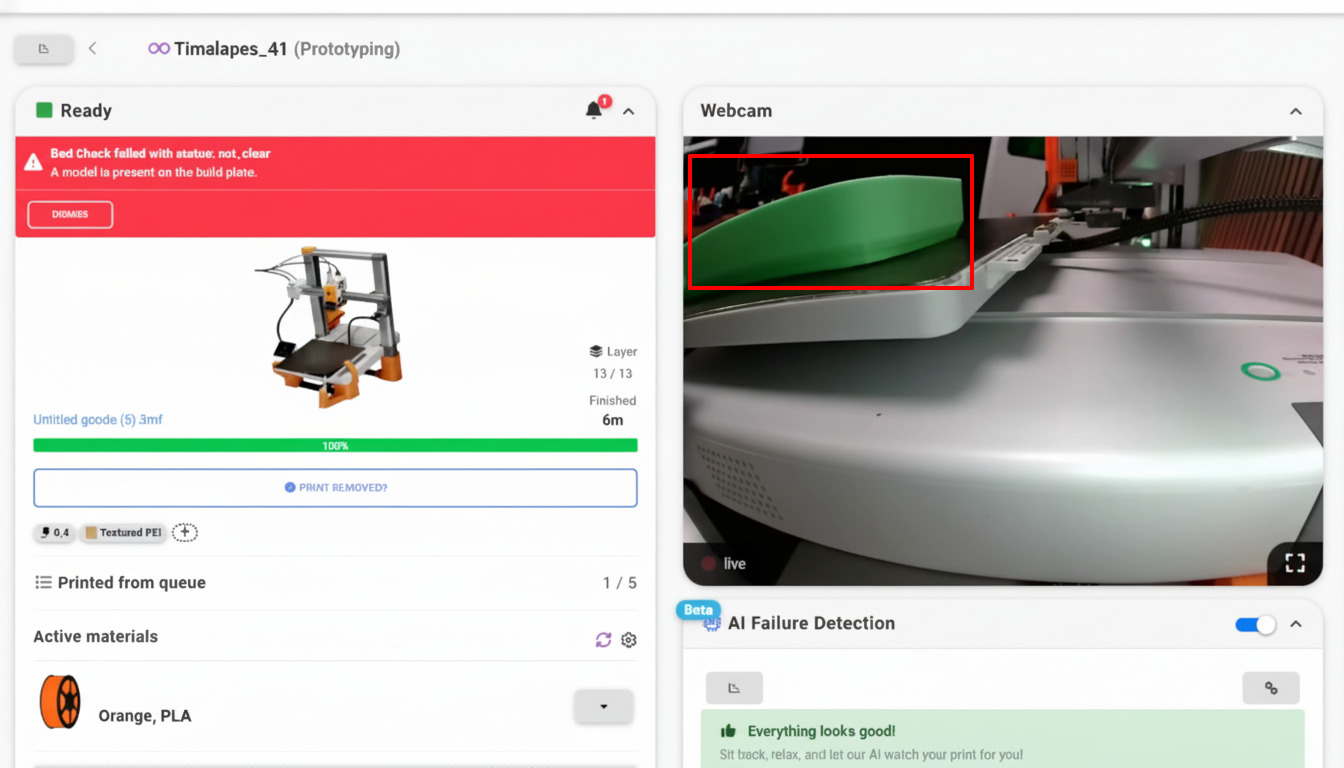Toggle the AI Failure Detection switch
The image size is (1344, 768).
click(1256, 625)
